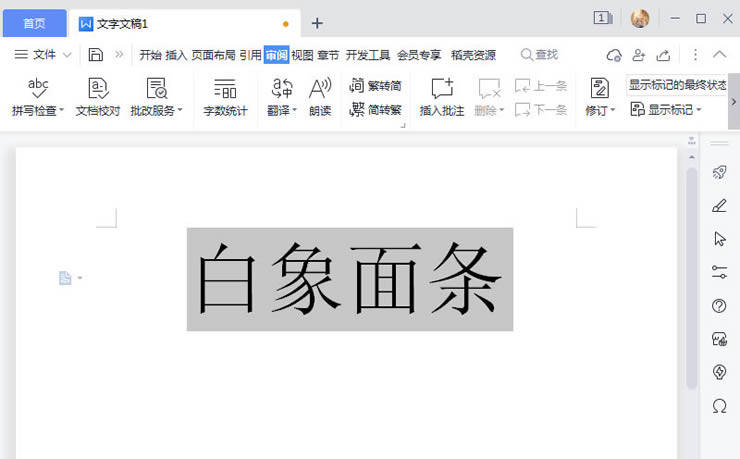Convert text with 简转繁
The height and width of the screenshot is (459, 740).
click(x=375, y=110)
